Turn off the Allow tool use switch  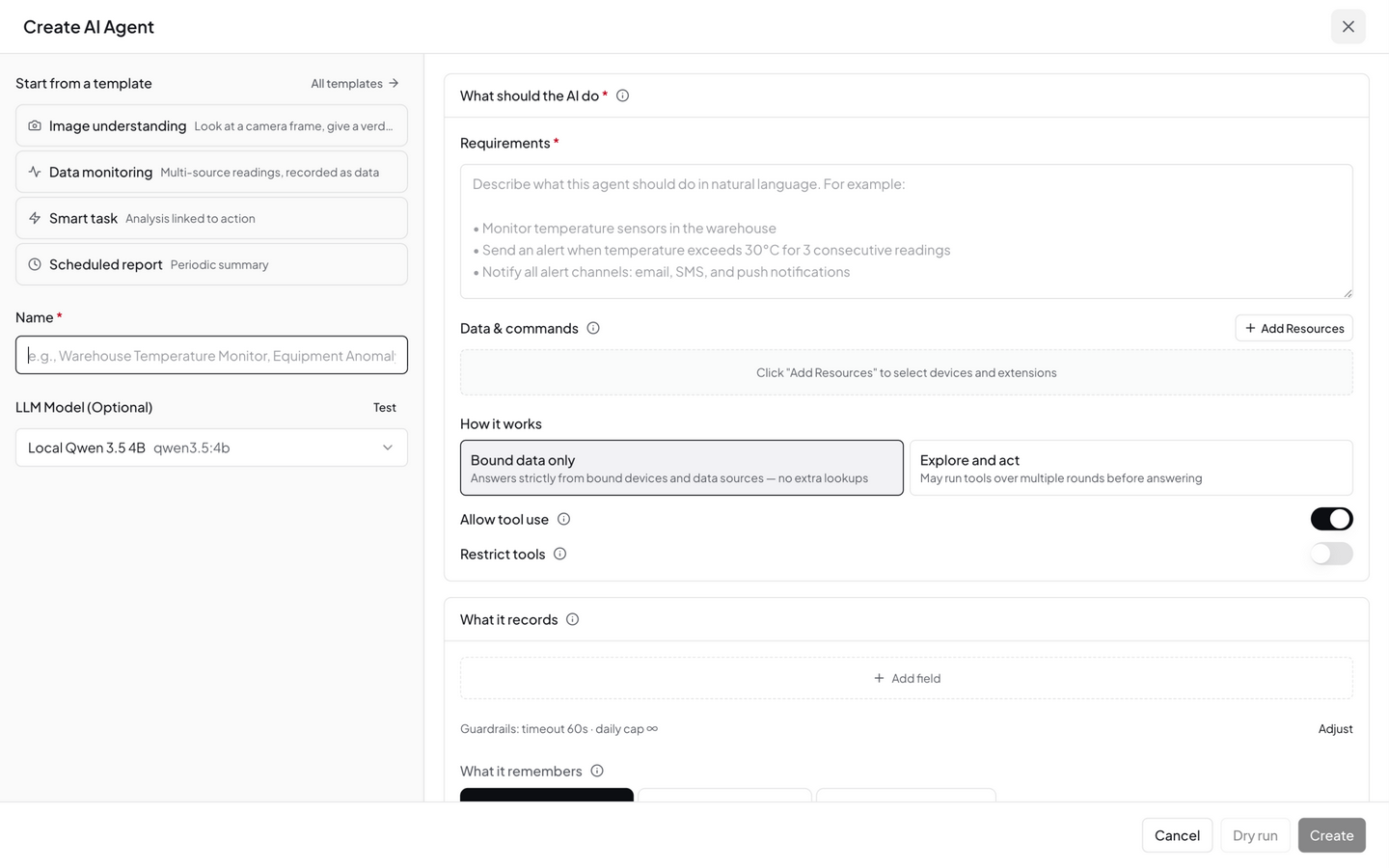click(1331, 519)
